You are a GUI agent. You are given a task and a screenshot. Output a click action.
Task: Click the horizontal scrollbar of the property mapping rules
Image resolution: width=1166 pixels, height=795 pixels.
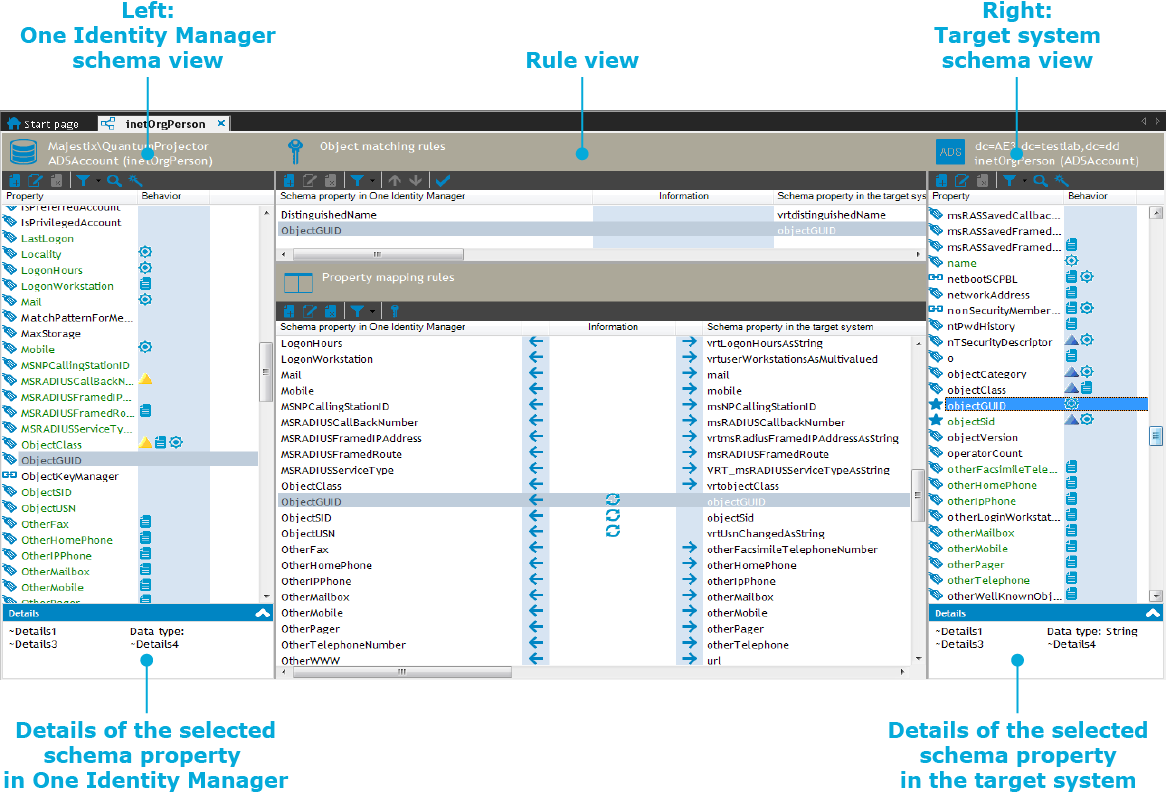(x=402, y=672)
